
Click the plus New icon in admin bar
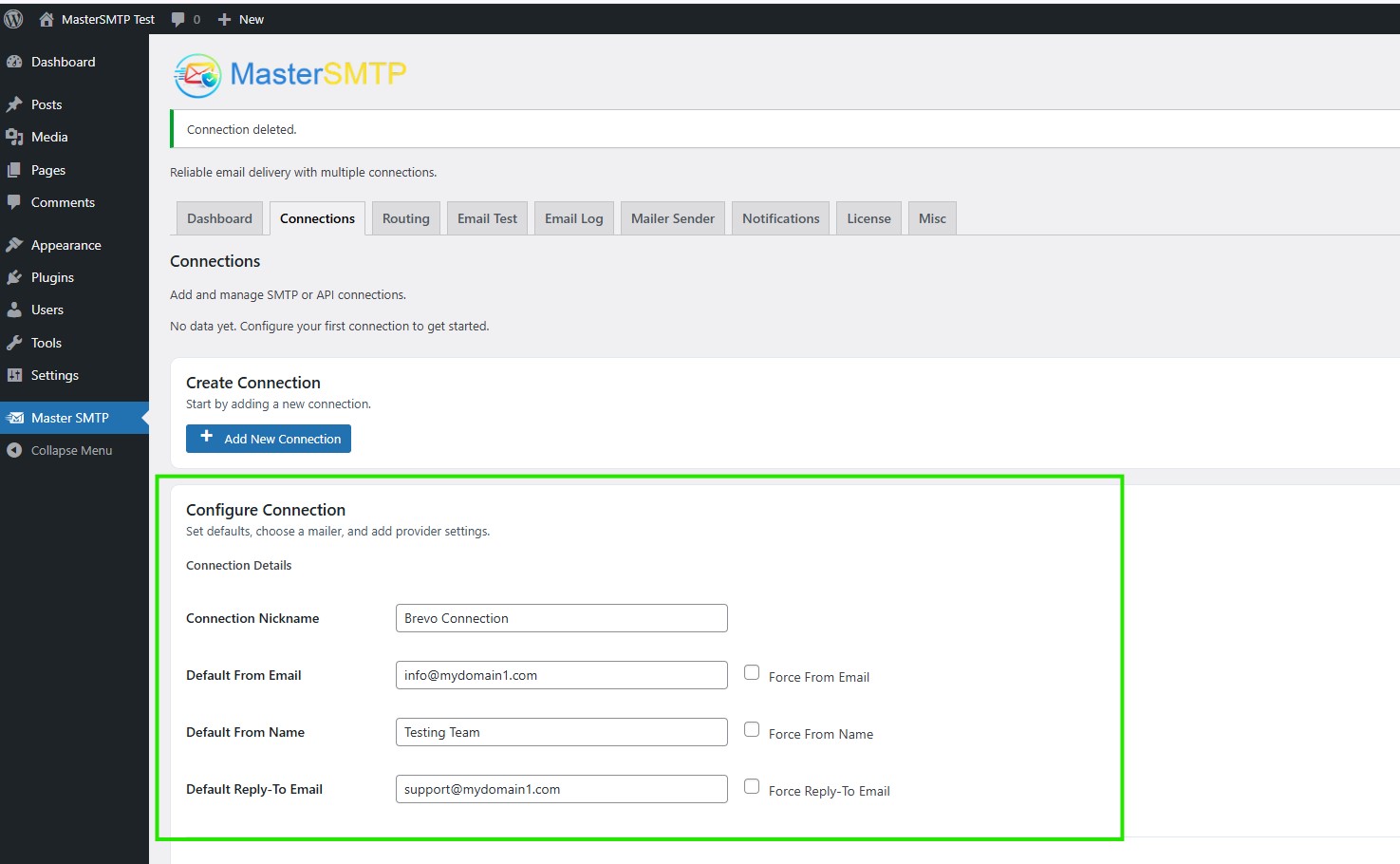pos(225,19)
